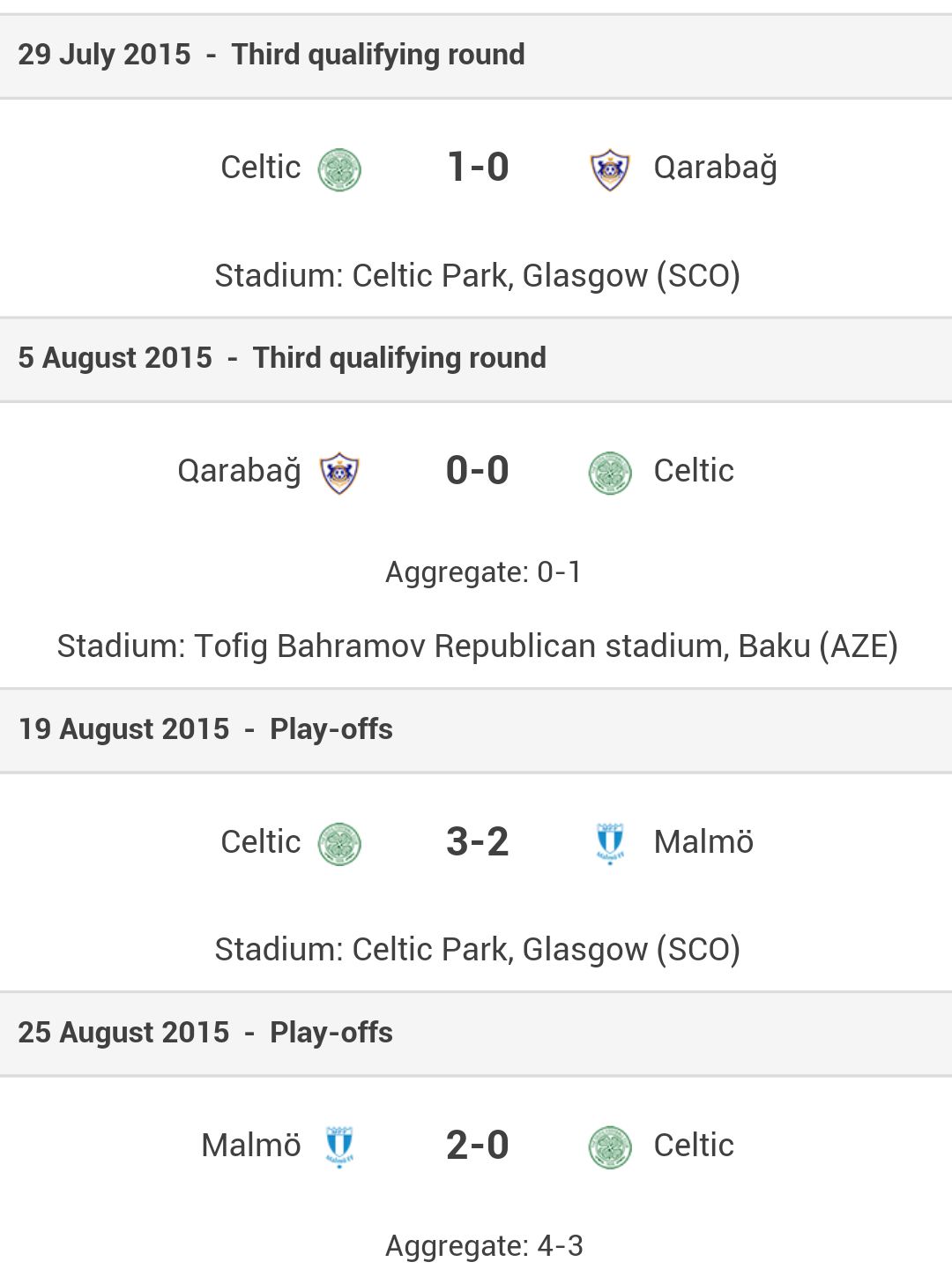
Task: Tap Malmö crest in the 25 August match
Action: click(339, 1146)
